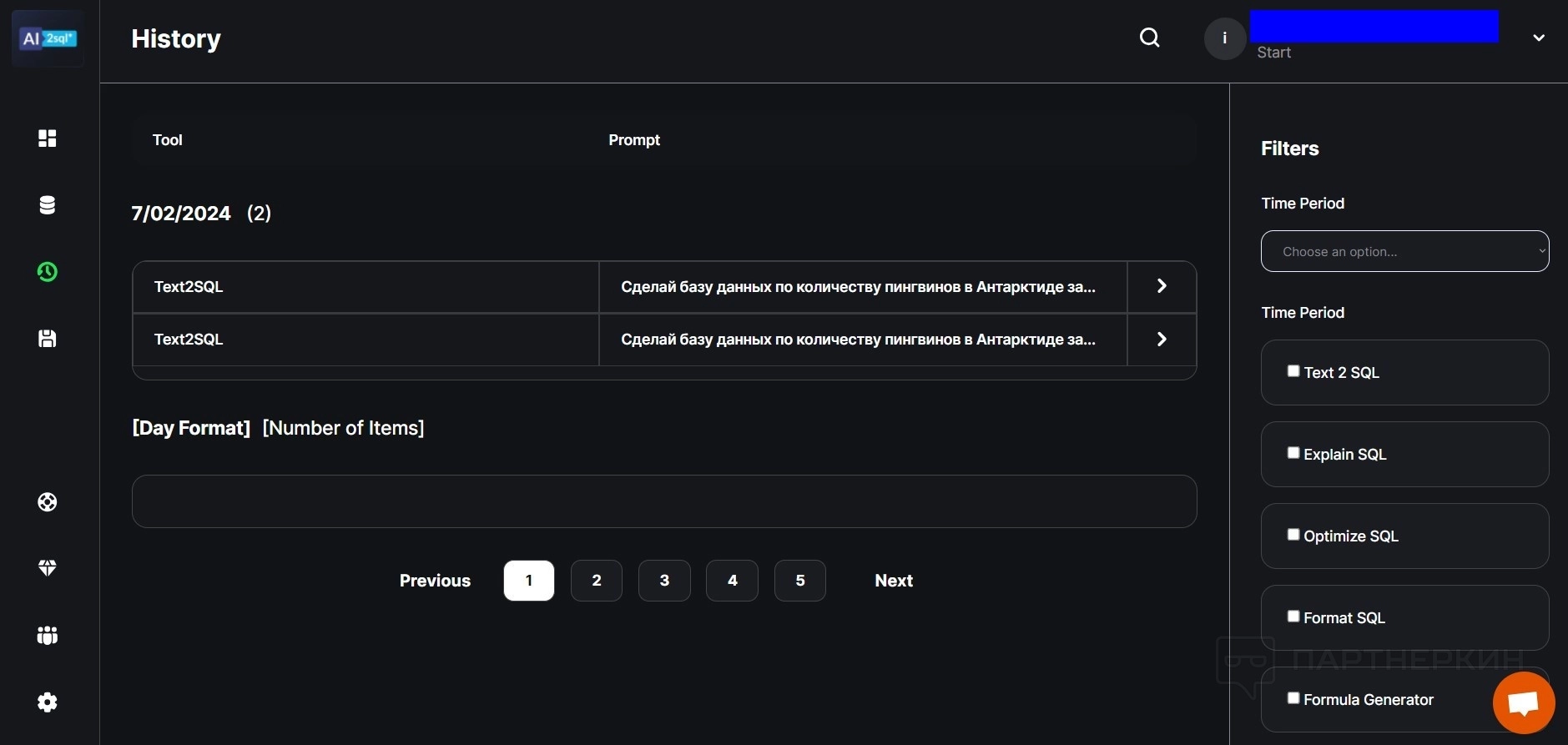Click the support lifebuoy icon
The height and width of the screenshot is (745, 1568).
[x=48, y=502]
